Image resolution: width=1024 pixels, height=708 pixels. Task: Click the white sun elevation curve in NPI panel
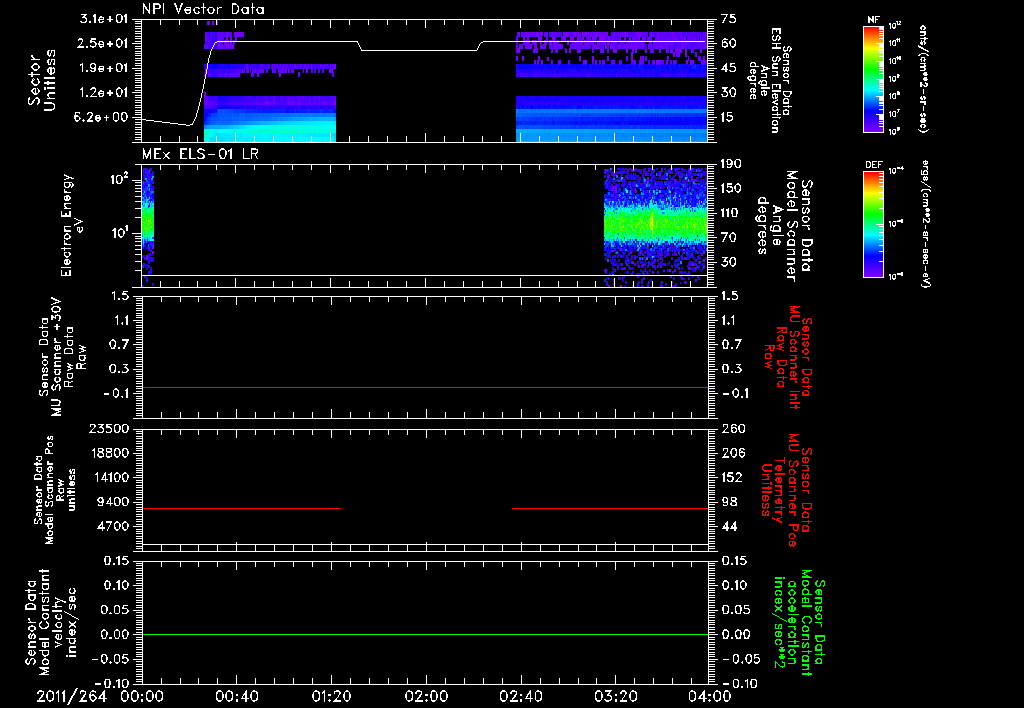[424, 50]
